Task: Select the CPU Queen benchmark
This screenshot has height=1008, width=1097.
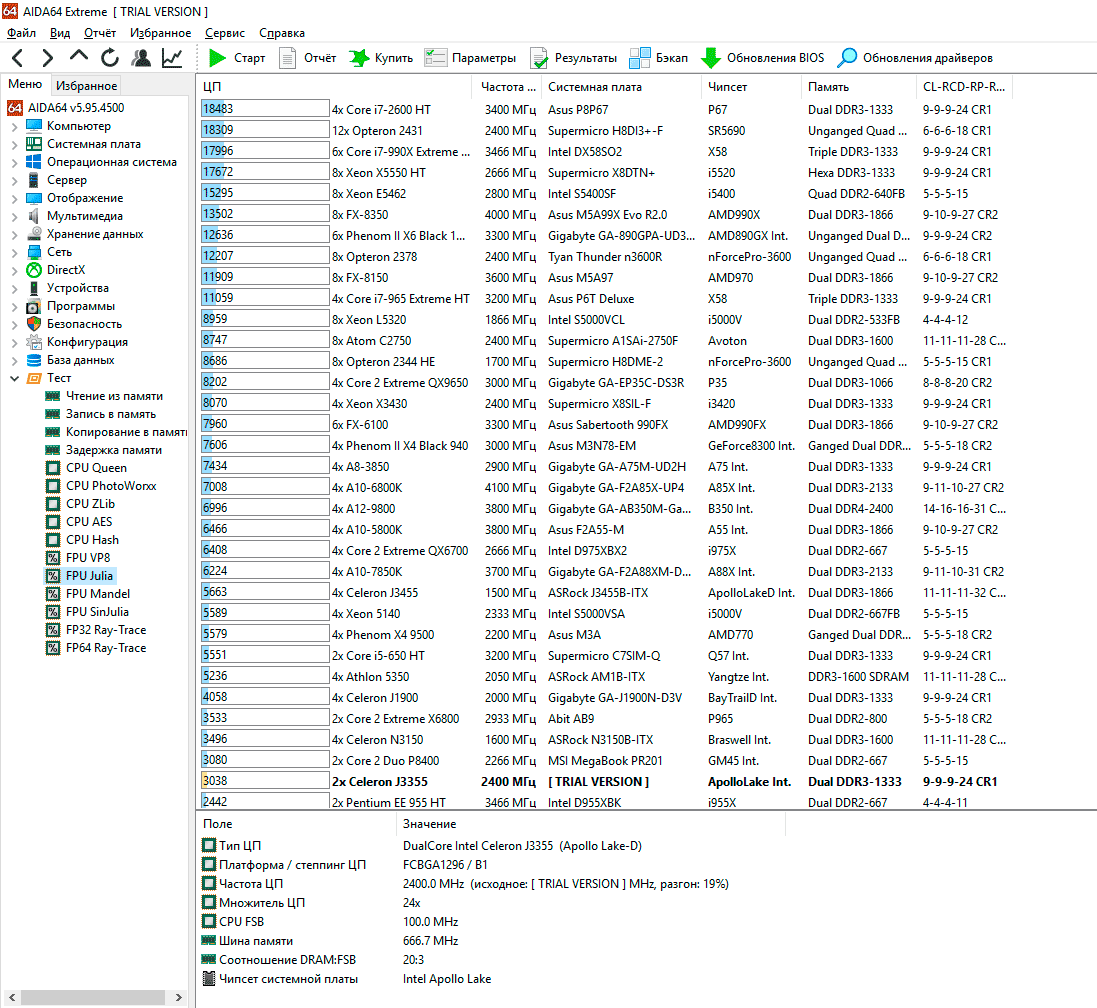Action: [96, 468]
